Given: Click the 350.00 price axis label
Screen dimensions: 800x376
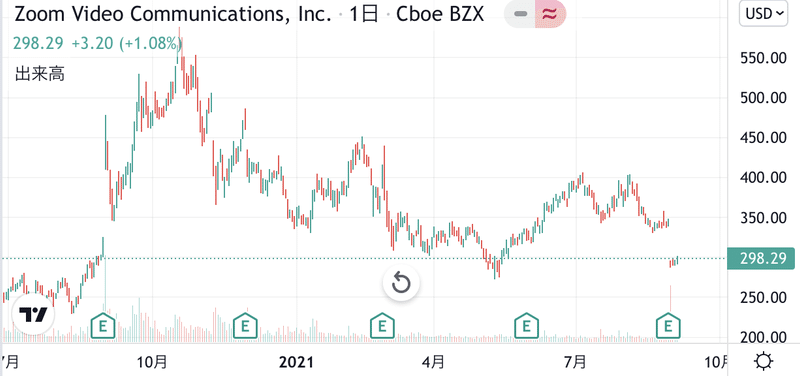Looking at the screenshot, I should point(763,217).
